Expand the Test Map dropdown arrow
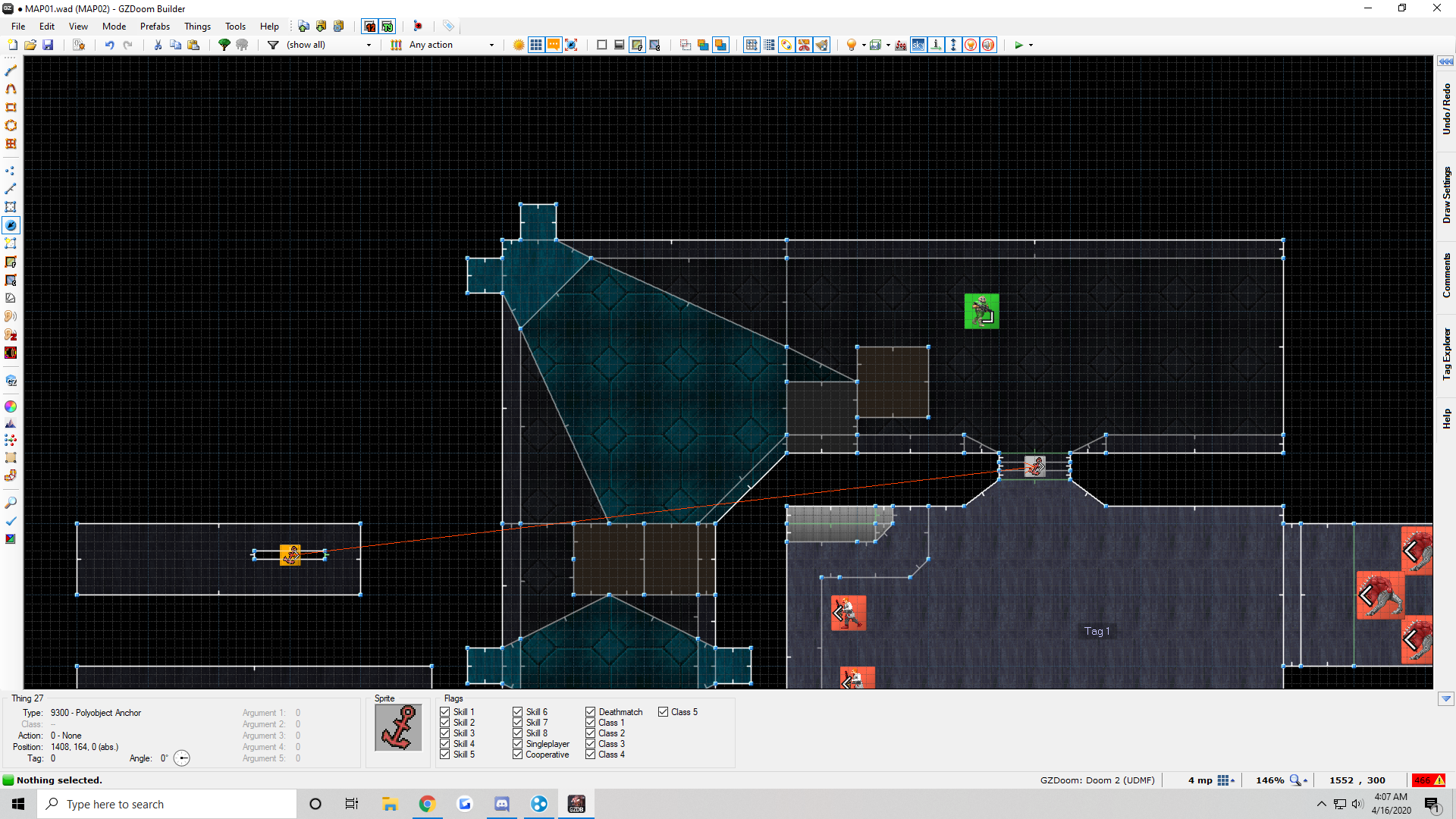The image size is (1456, 819). click(1031, 45)
